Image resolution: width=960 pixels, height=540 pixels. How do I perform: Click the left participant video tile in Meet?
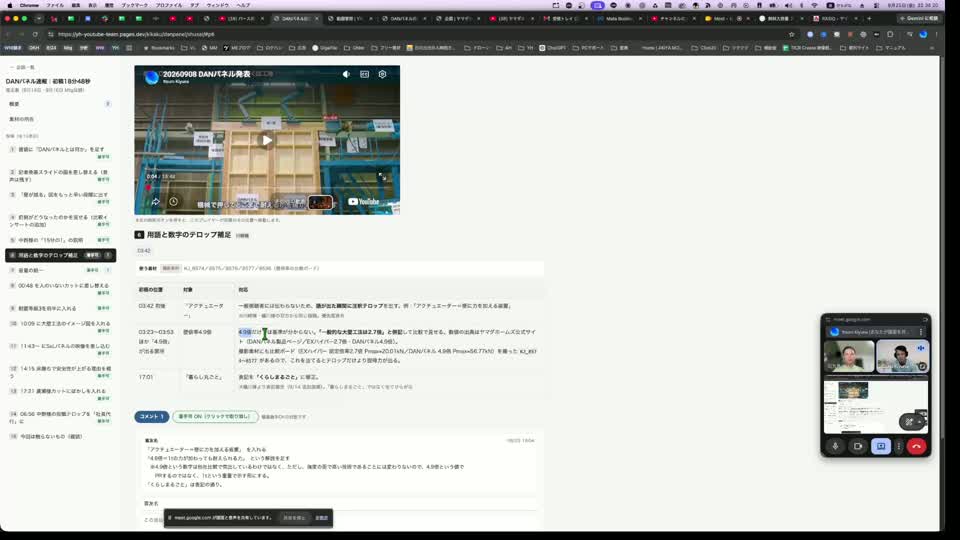(x=849, y=355)
